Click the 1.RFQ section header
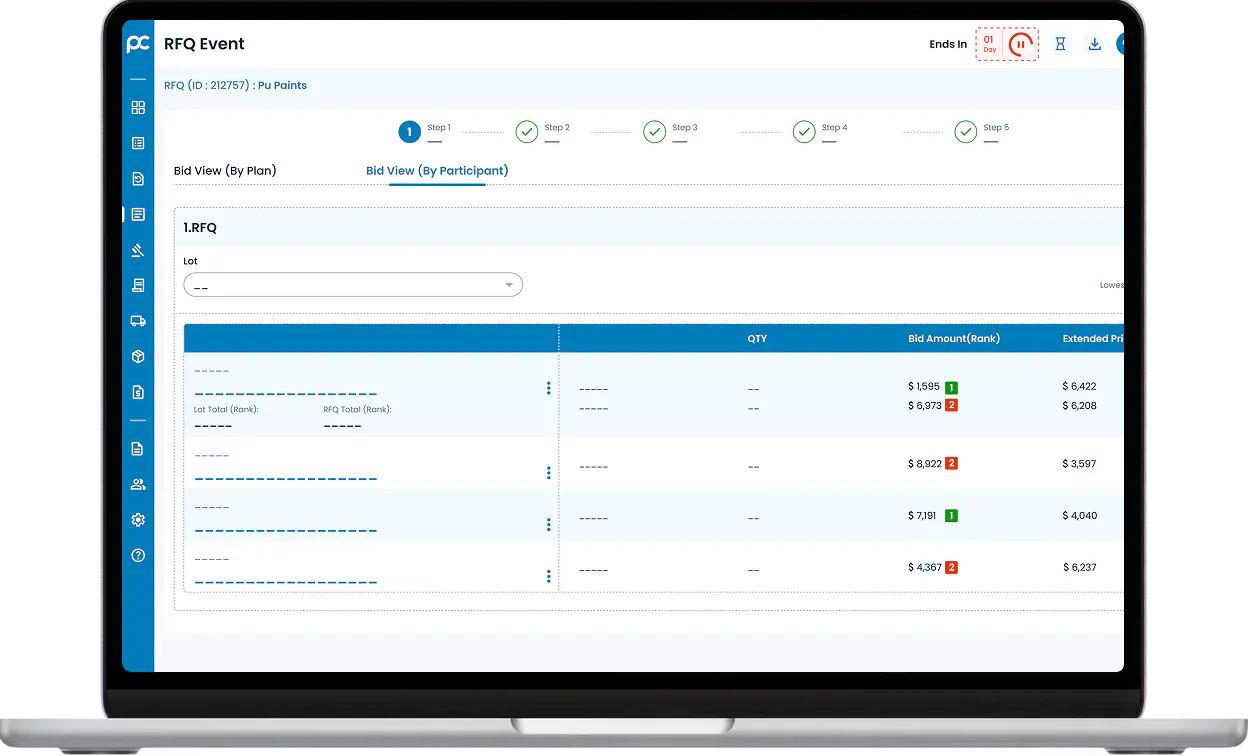 tap(200, 228)
